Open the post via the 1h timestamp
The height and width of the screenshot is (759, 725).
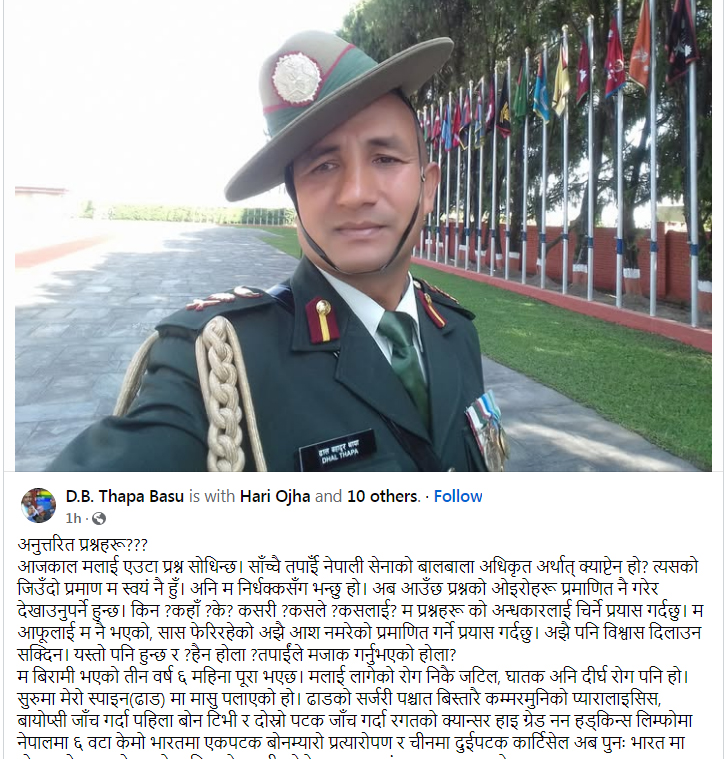pos(73,518)
